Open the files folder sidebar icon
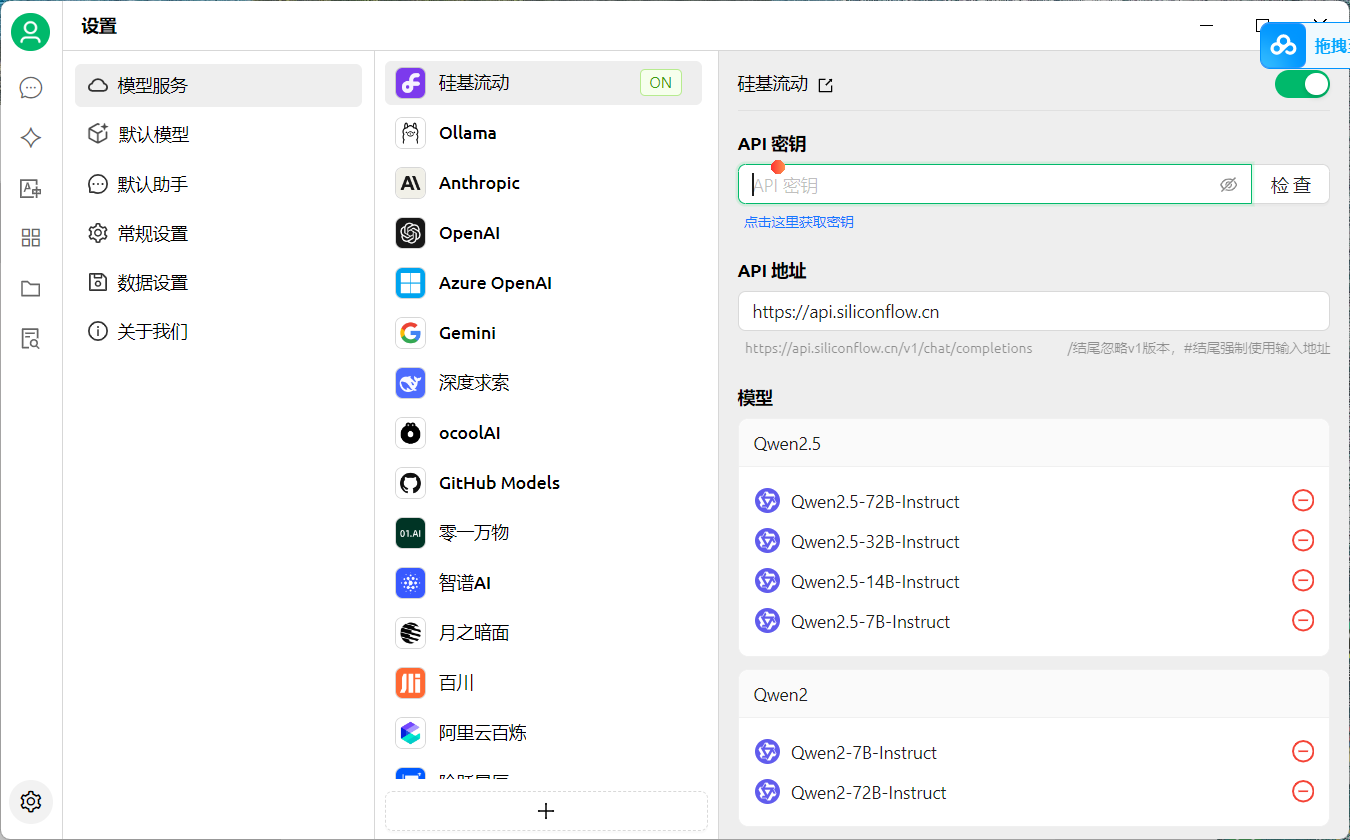This screenshot has height=840, width=1350. tap(31, 288)
